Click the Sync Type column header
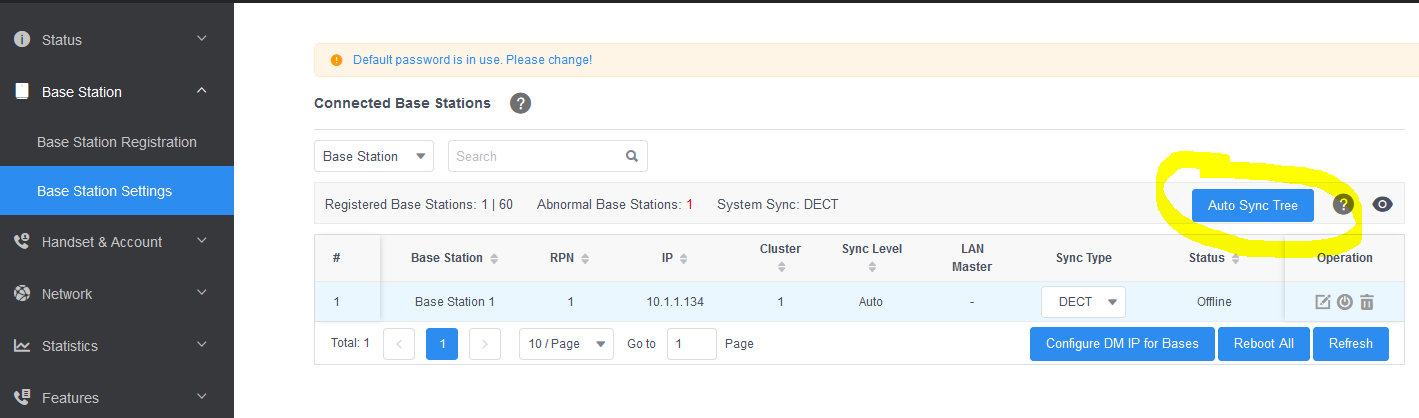 (x=1084, y=258)
